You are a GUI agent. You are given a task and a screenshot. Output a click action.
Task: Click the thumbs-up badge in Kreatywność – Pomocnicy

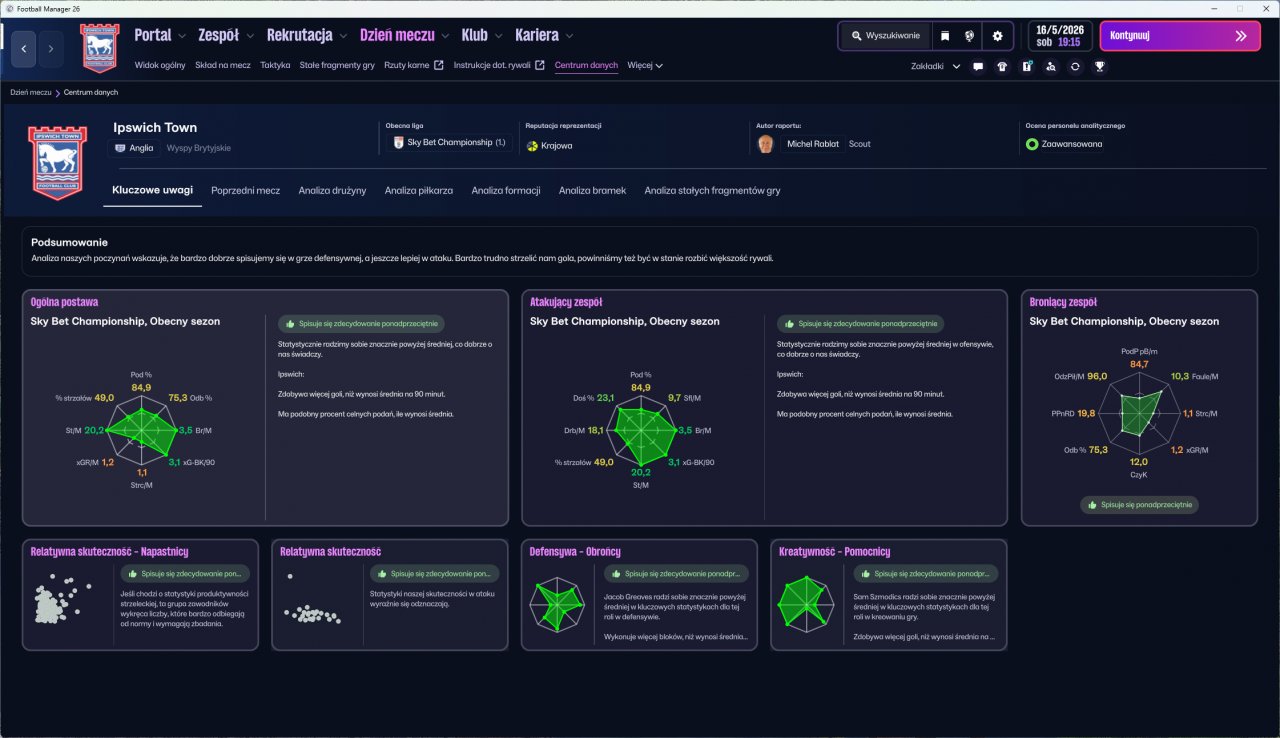926,574
